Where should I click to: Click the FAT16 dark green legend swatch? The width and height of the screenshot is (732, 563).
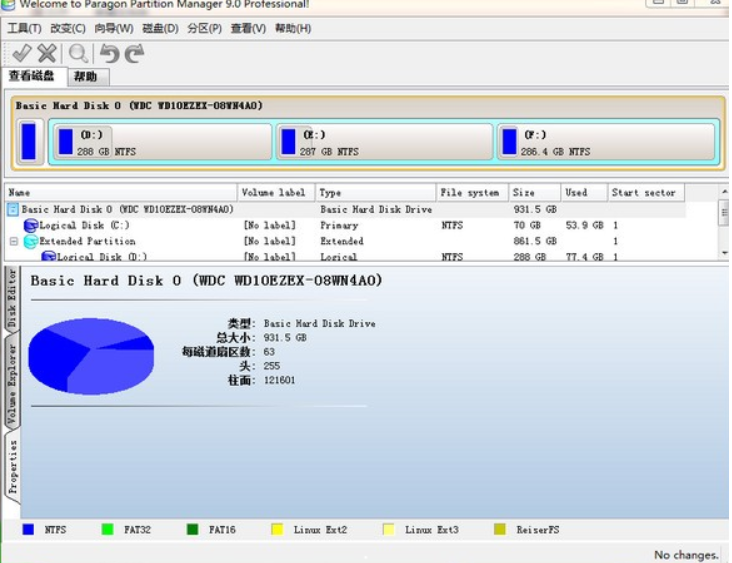(x=192, y=529)
